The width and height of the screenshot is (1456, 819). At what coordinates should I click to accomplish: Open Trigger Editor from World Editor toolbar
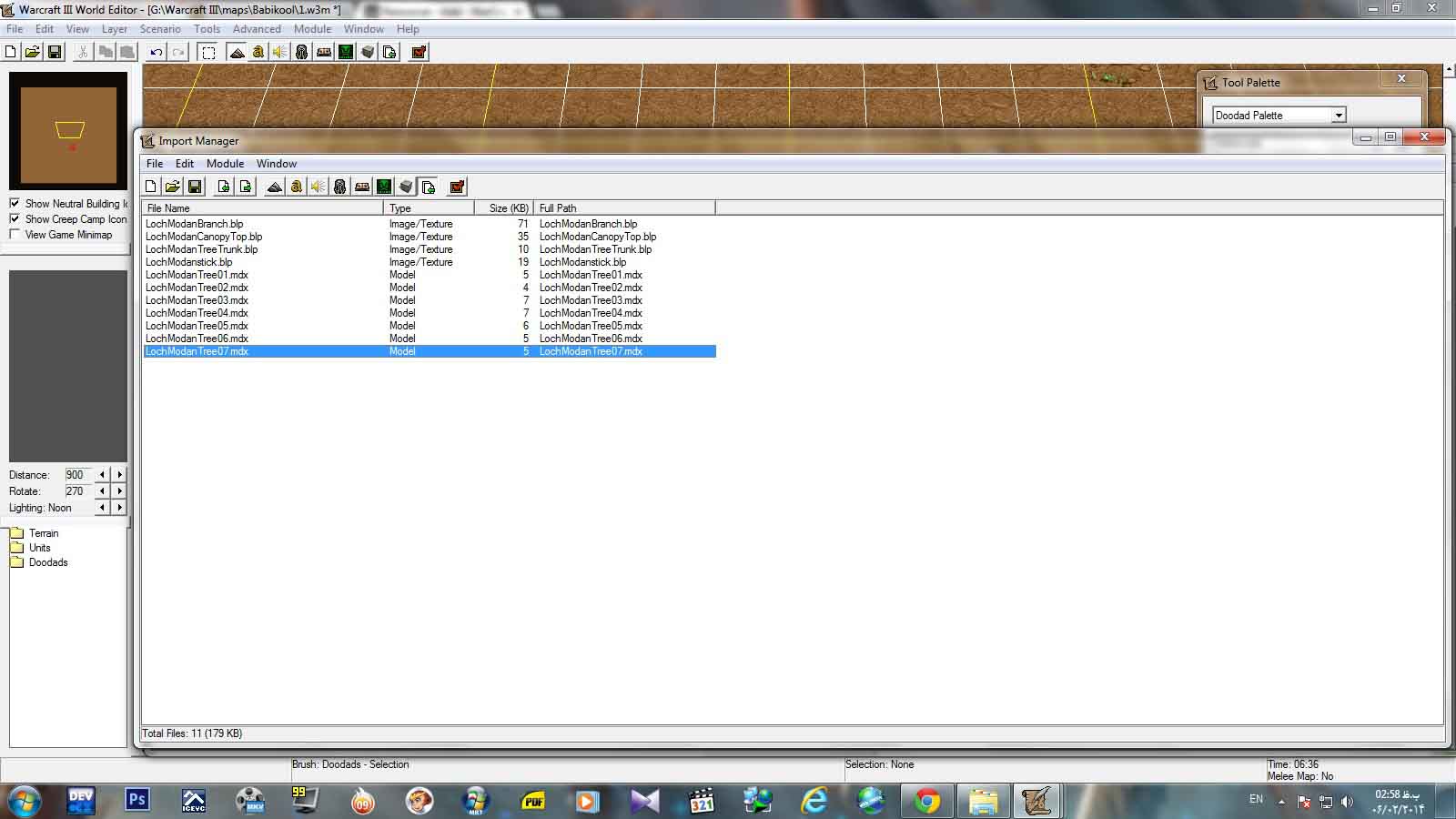pyautogui.click(x=258, y=52)
